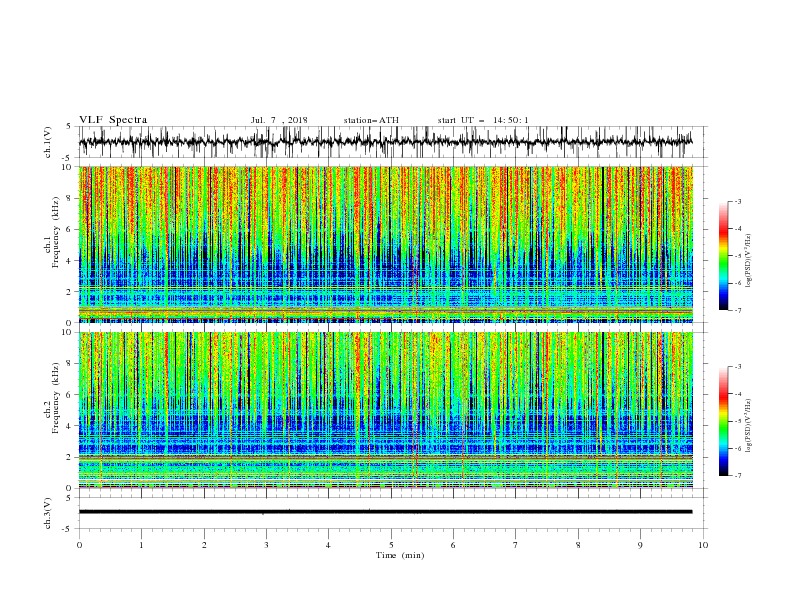
Task: Click the log(PSD) label beside ch.2 colorbar
Action: 748,425
